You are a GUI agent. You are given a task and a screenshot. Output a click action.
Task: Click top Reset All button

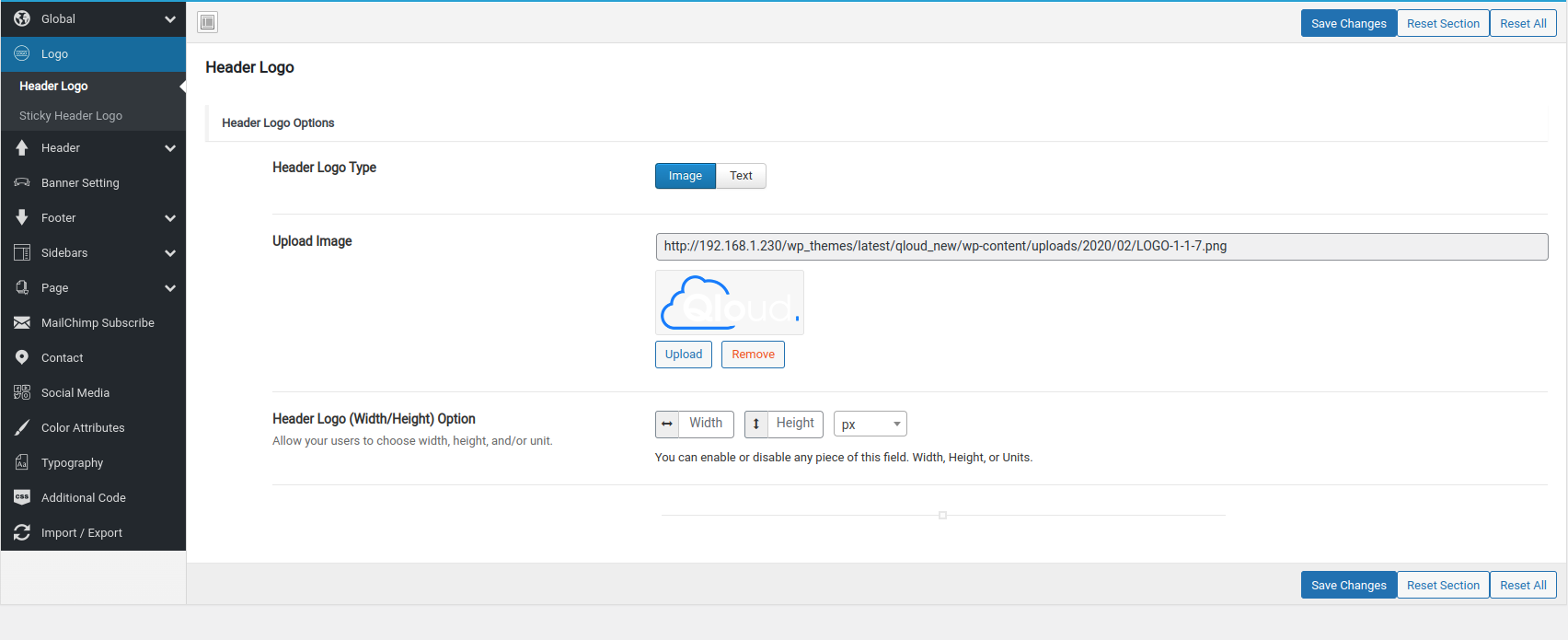coord(1523,23)
